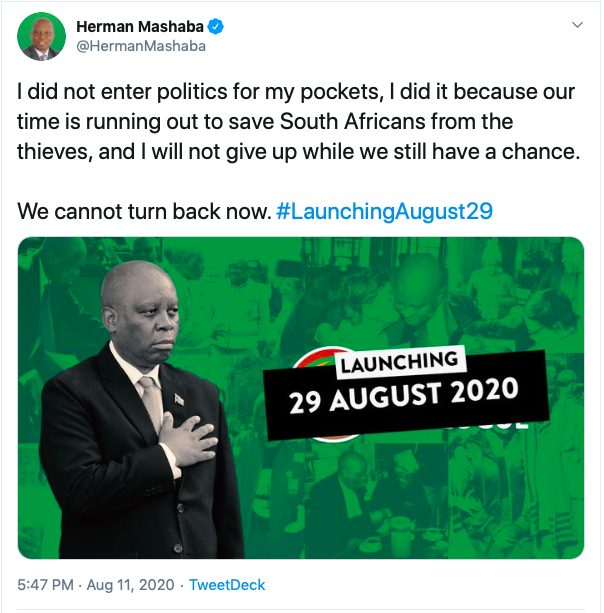Click the TweetDeck source link
Screen dimensions: 604x613
[227, 585]
